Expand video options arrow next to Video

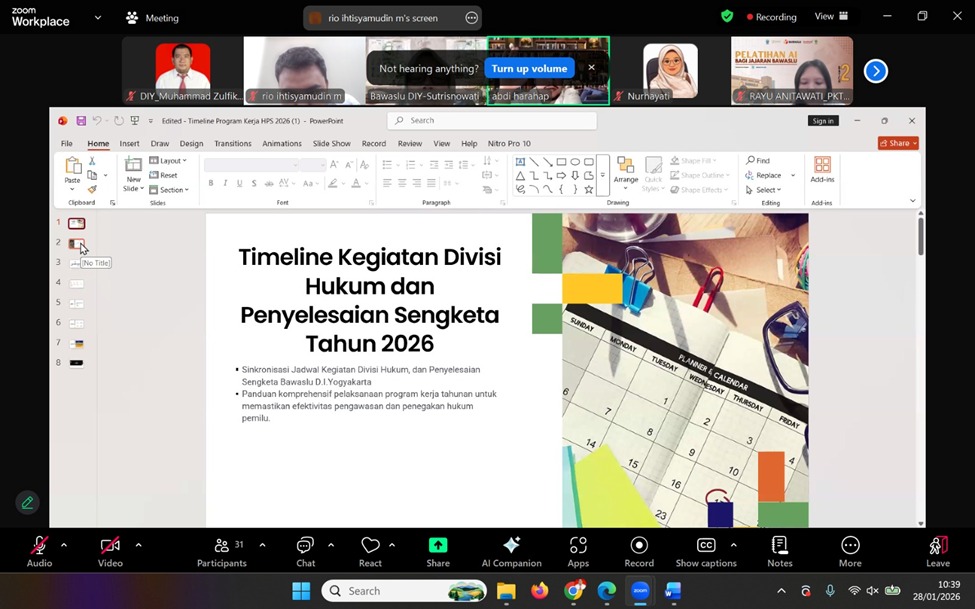click(x=138, y=545)
